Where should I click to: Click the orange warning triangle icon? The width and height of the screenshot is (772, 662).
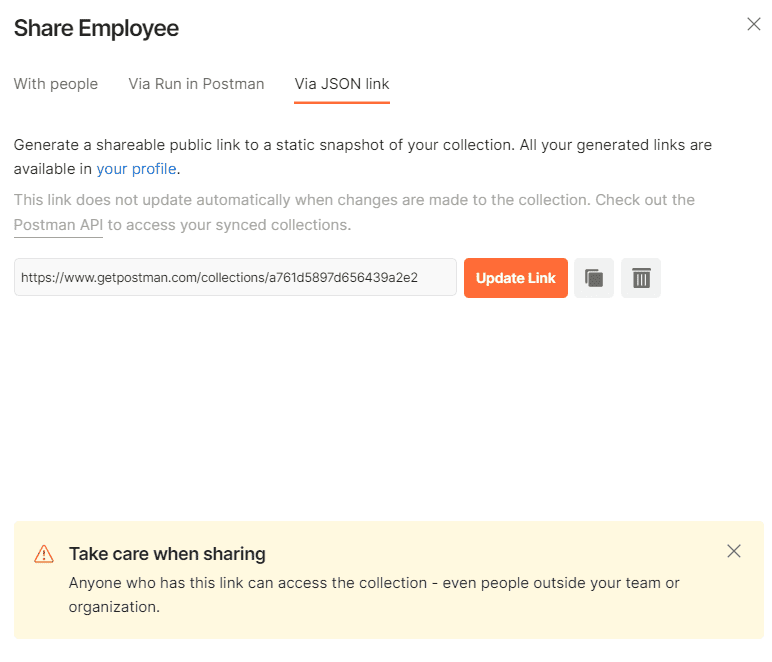point(44,554)
